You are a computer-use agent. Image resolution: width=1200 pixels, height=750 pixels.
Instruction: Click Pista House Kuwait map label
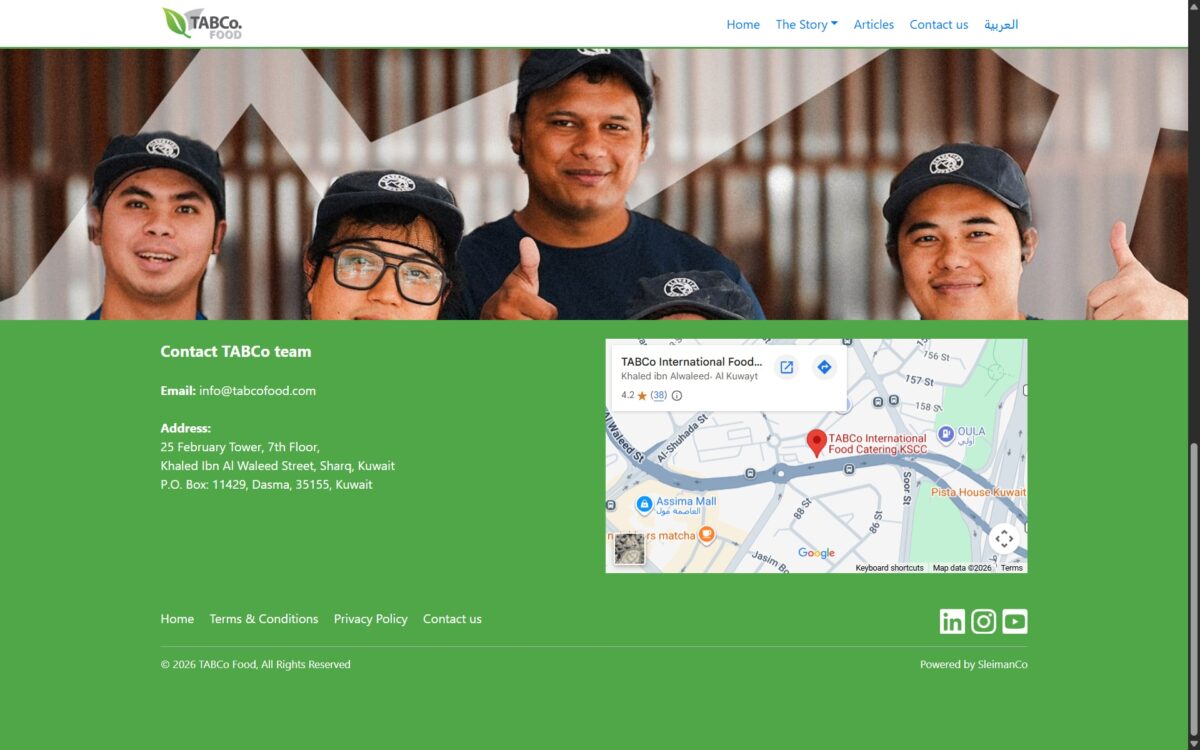click(x=978, y=492)
